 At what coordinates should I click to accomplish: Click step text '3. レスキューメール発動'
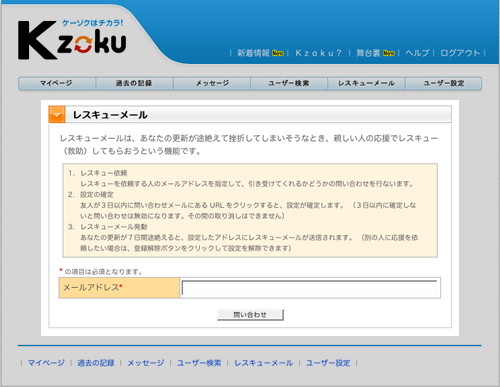click(108, 227)
